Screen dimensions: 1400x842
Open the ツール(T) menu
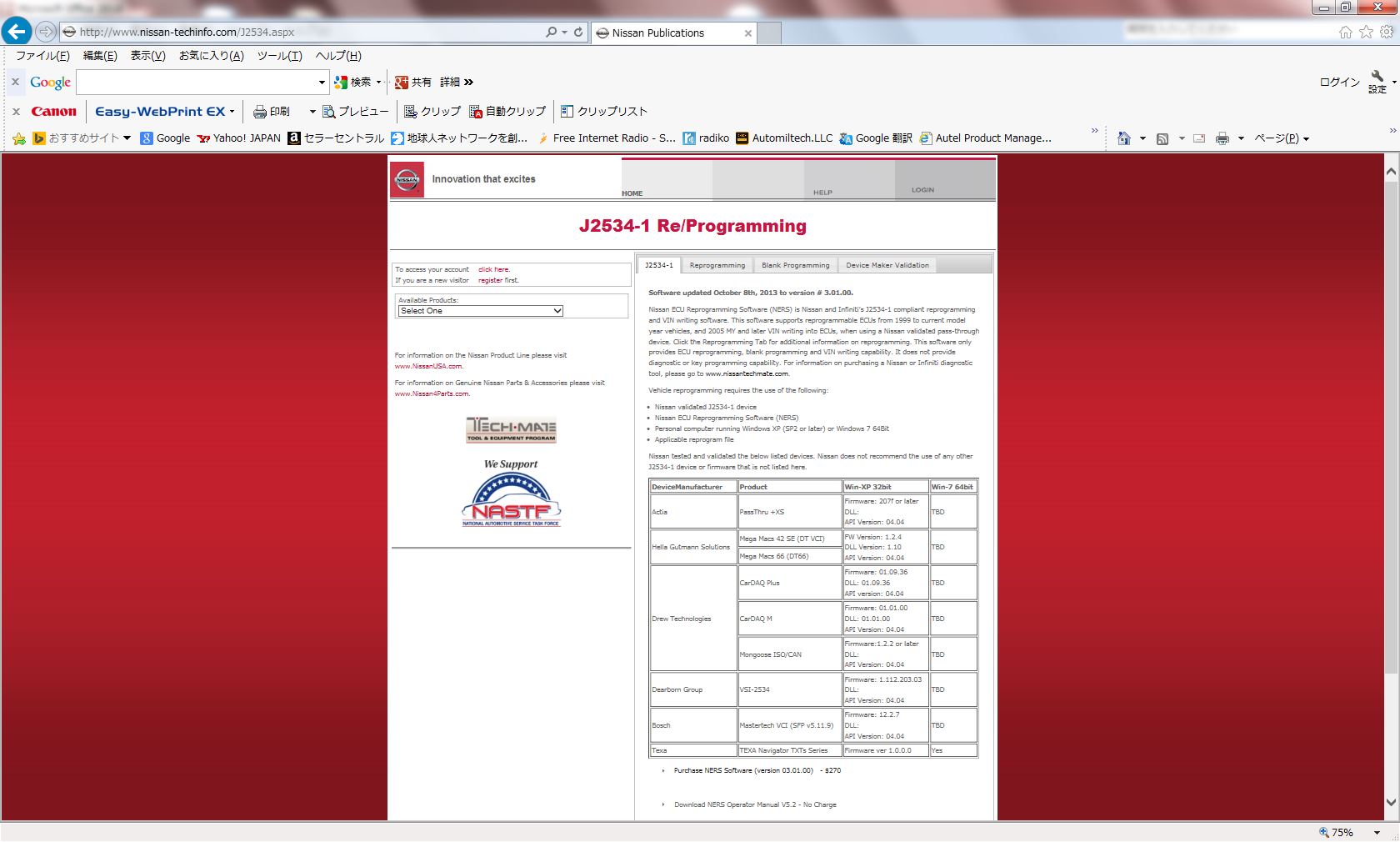(279, 56)
